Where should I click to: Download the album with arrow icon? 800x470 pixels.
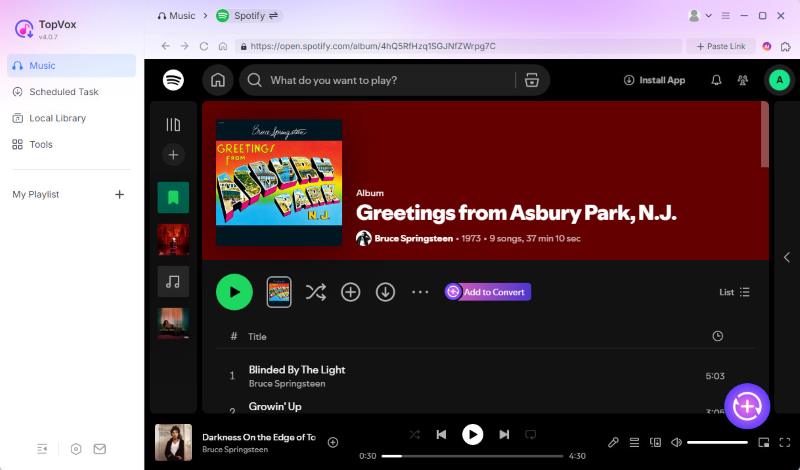tap(385, 292)
